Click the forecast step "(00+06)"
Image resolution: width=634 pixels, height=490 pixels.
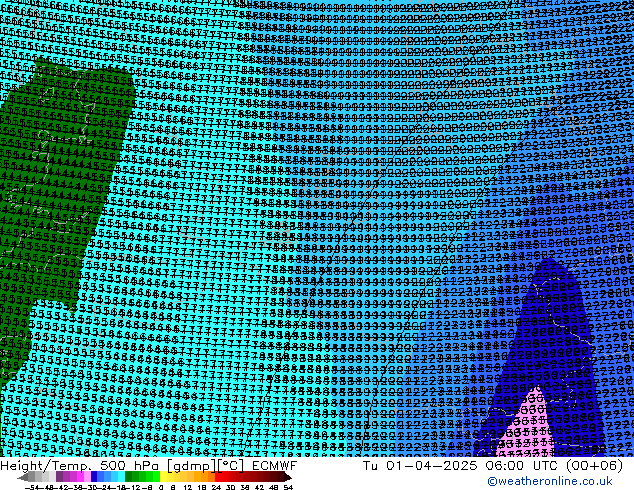coord(594,466)
